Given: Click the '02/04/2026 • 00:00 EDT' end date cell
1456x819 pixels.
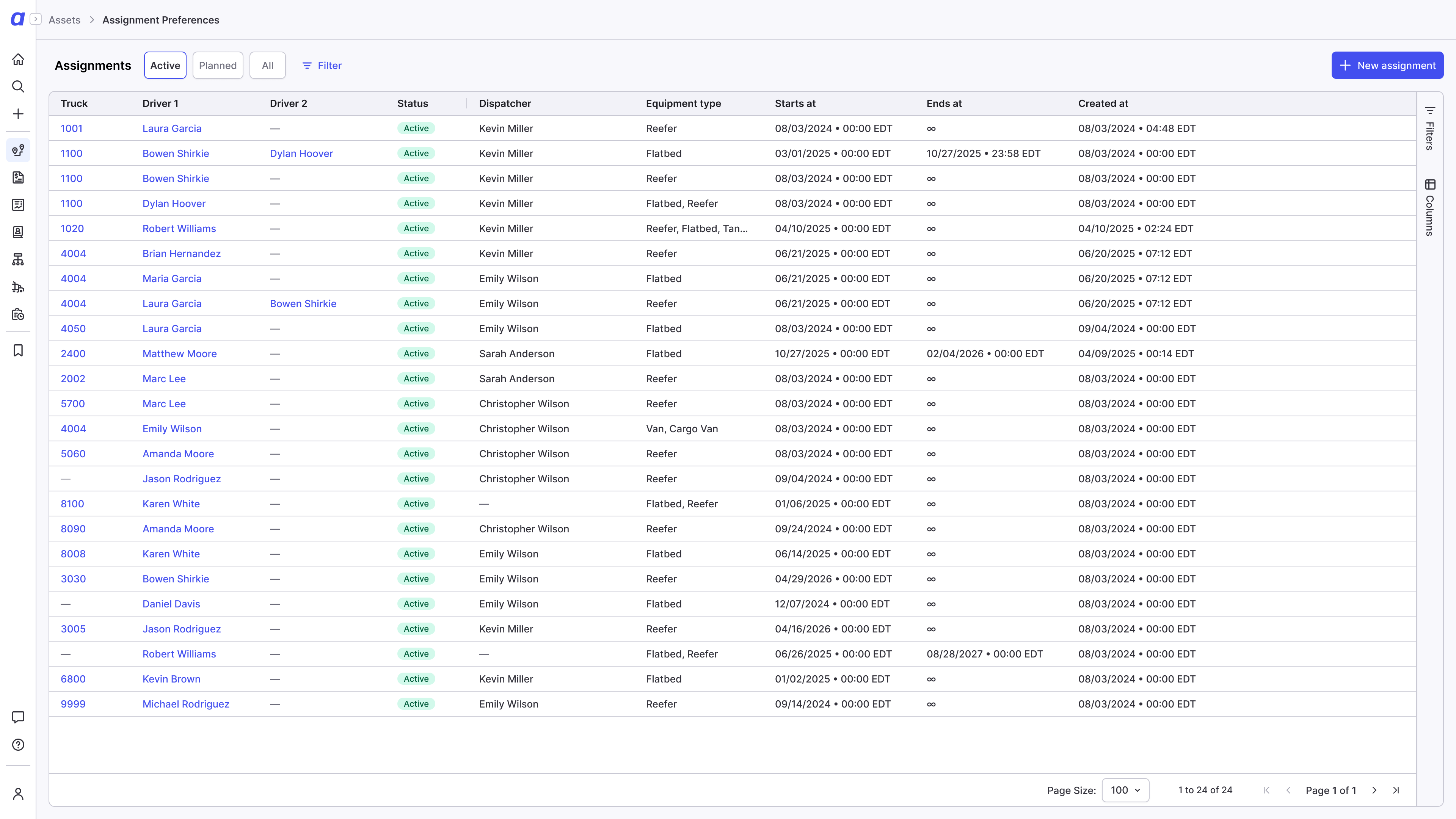Looking at the screenshot, I should (985, 354).
